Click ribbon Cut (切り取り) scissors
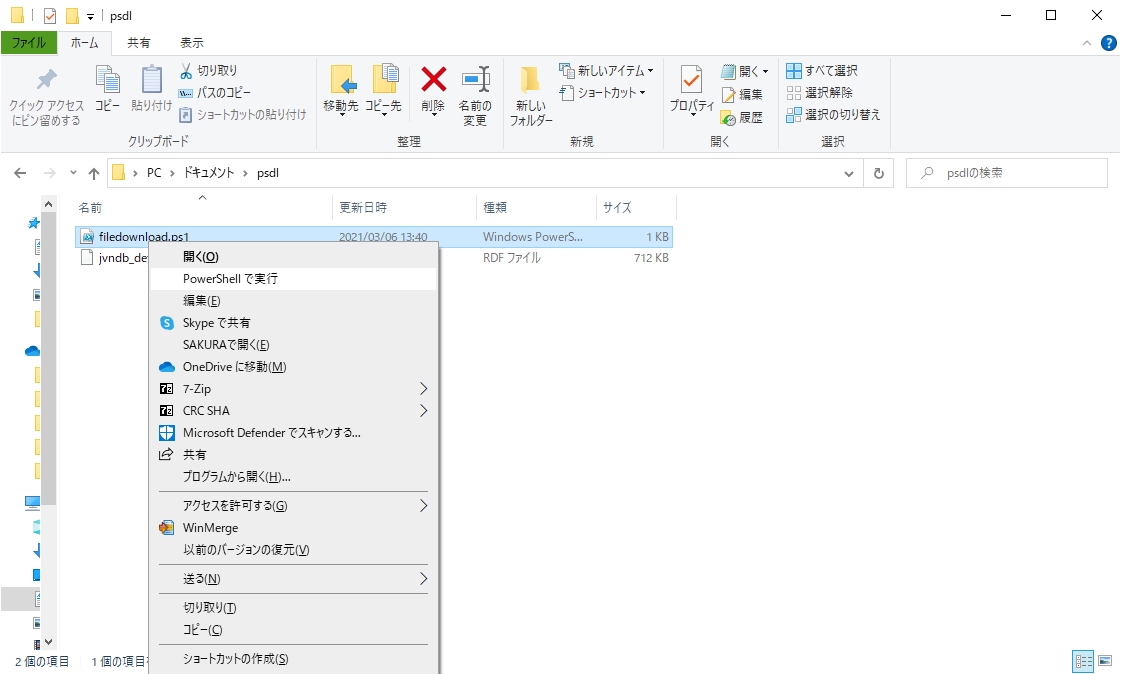 point(208,71)
